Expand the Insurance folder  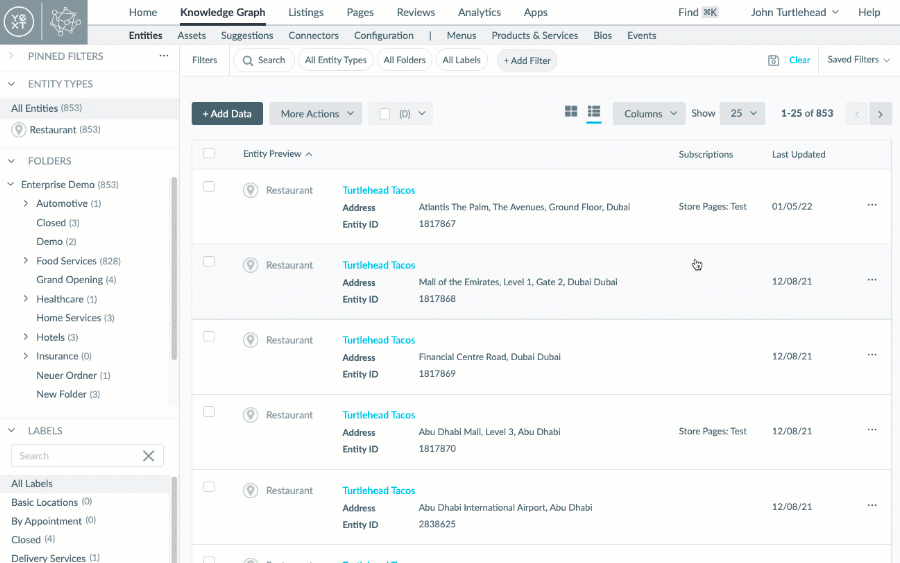click(25, 356)
